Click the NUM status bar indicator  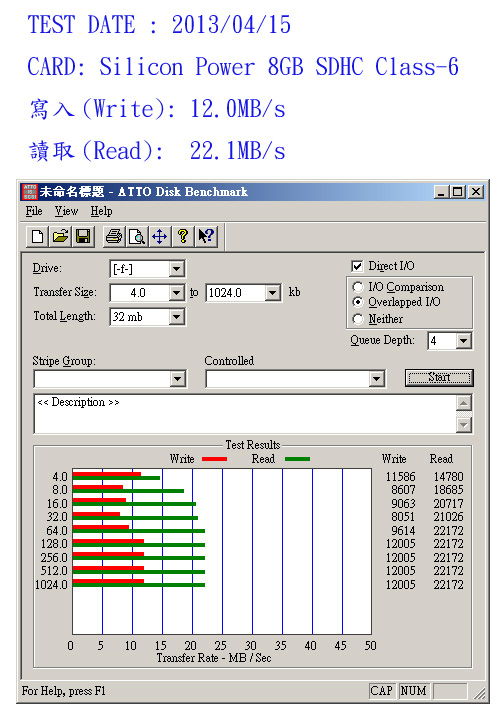(x=414, y=691)
